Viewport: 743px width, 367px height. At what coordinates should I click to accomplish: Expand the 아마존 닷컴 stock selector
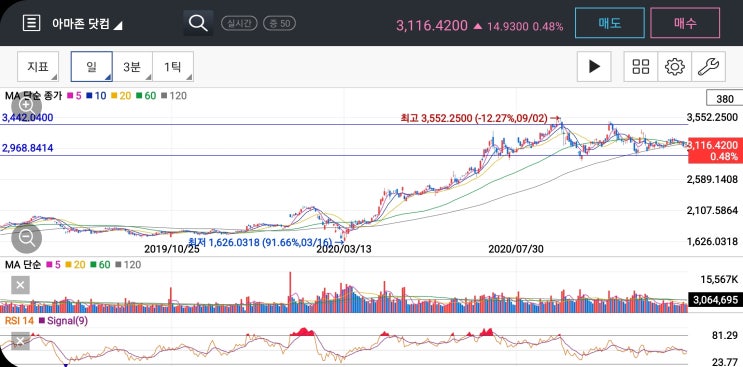coord(87,24)
